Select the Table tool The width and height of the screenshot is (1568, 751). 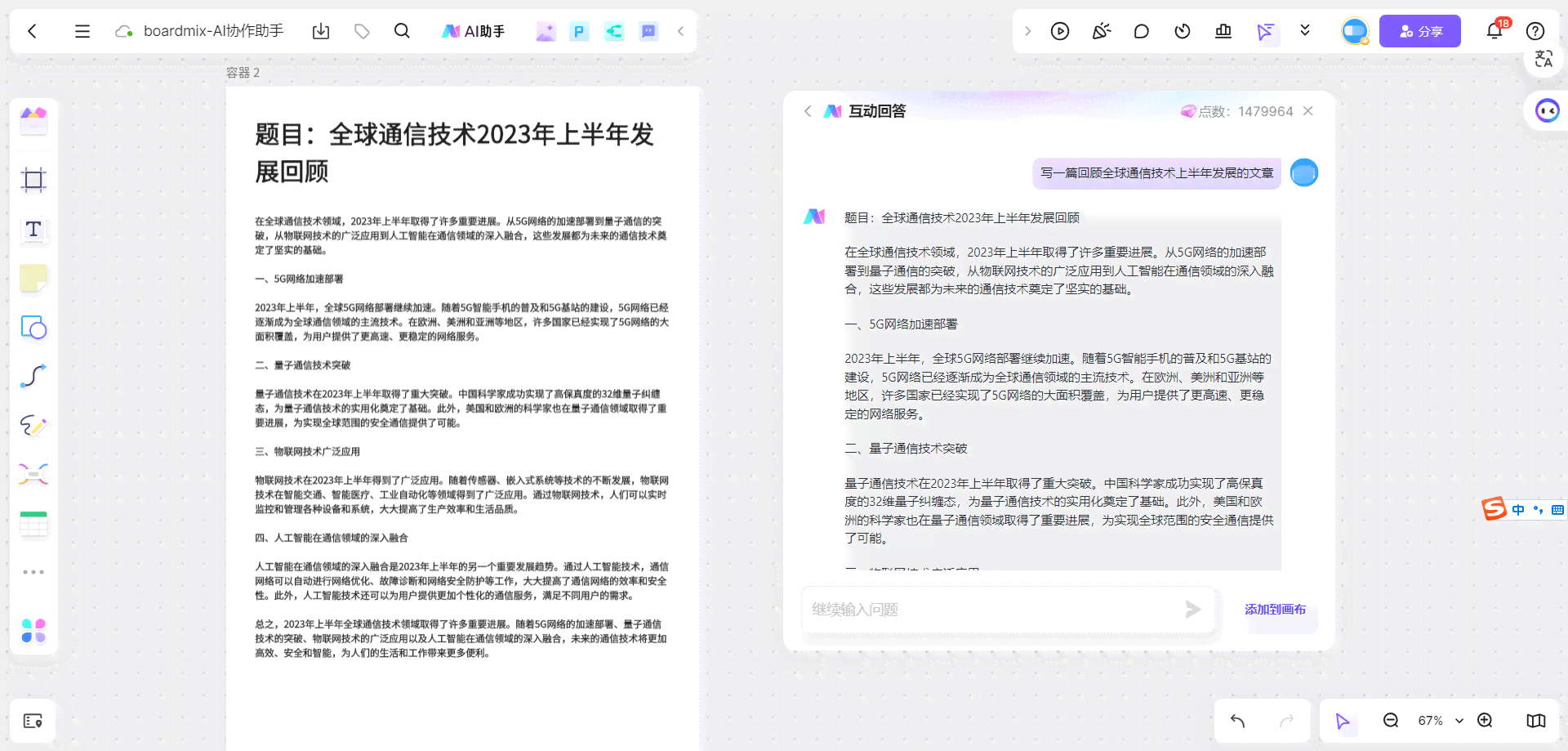tap(33, 524)
